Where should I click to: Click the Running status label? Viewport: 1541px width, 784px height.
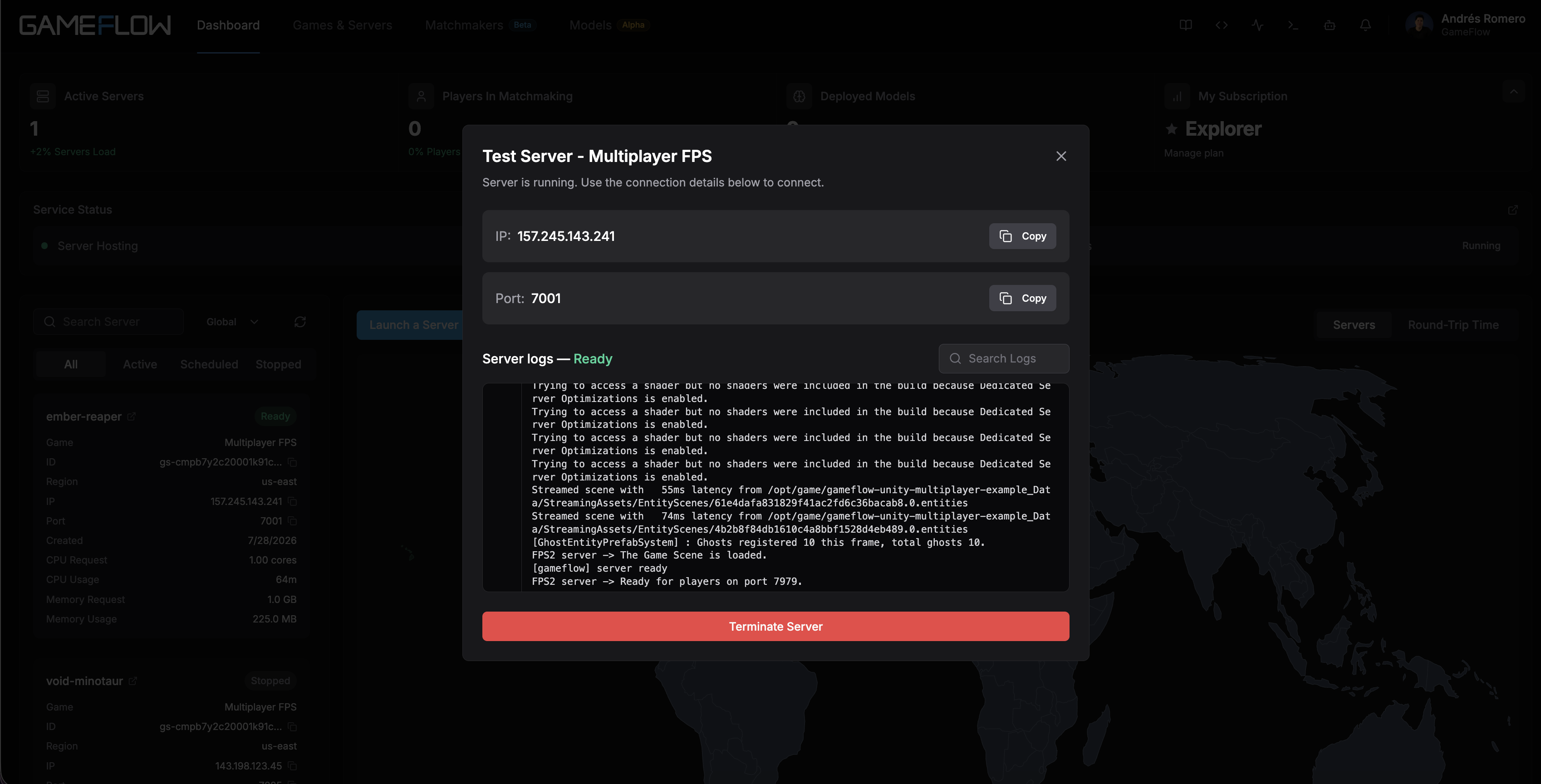pyautogui.click(x=1481, y=246)
